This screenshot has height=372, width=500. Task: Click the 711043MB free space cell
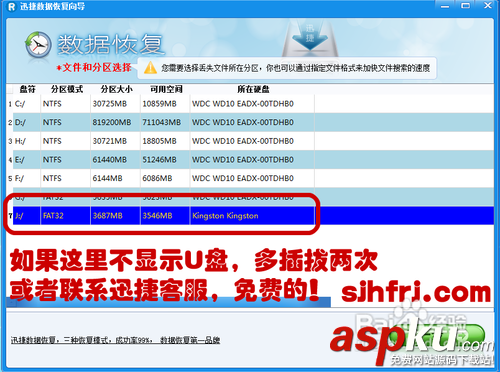tap(165, 123)
